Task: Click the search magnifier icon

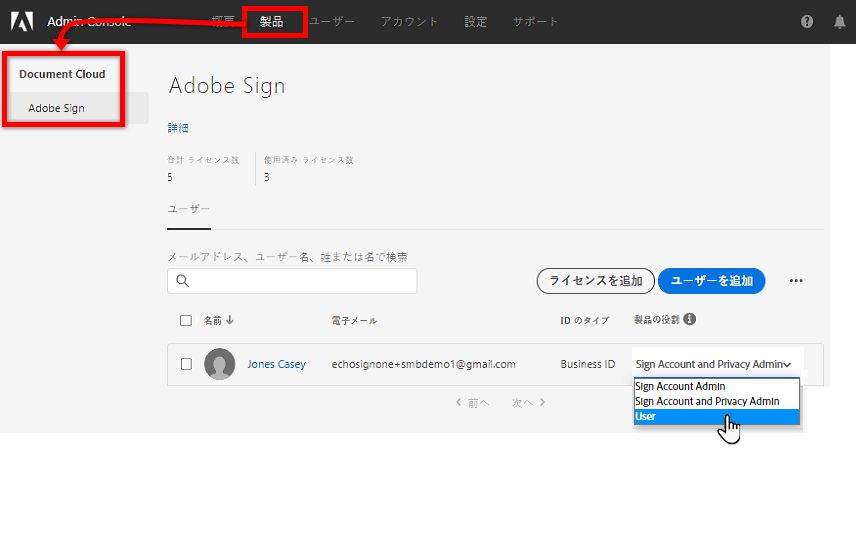Action: (x=183, y=281)
